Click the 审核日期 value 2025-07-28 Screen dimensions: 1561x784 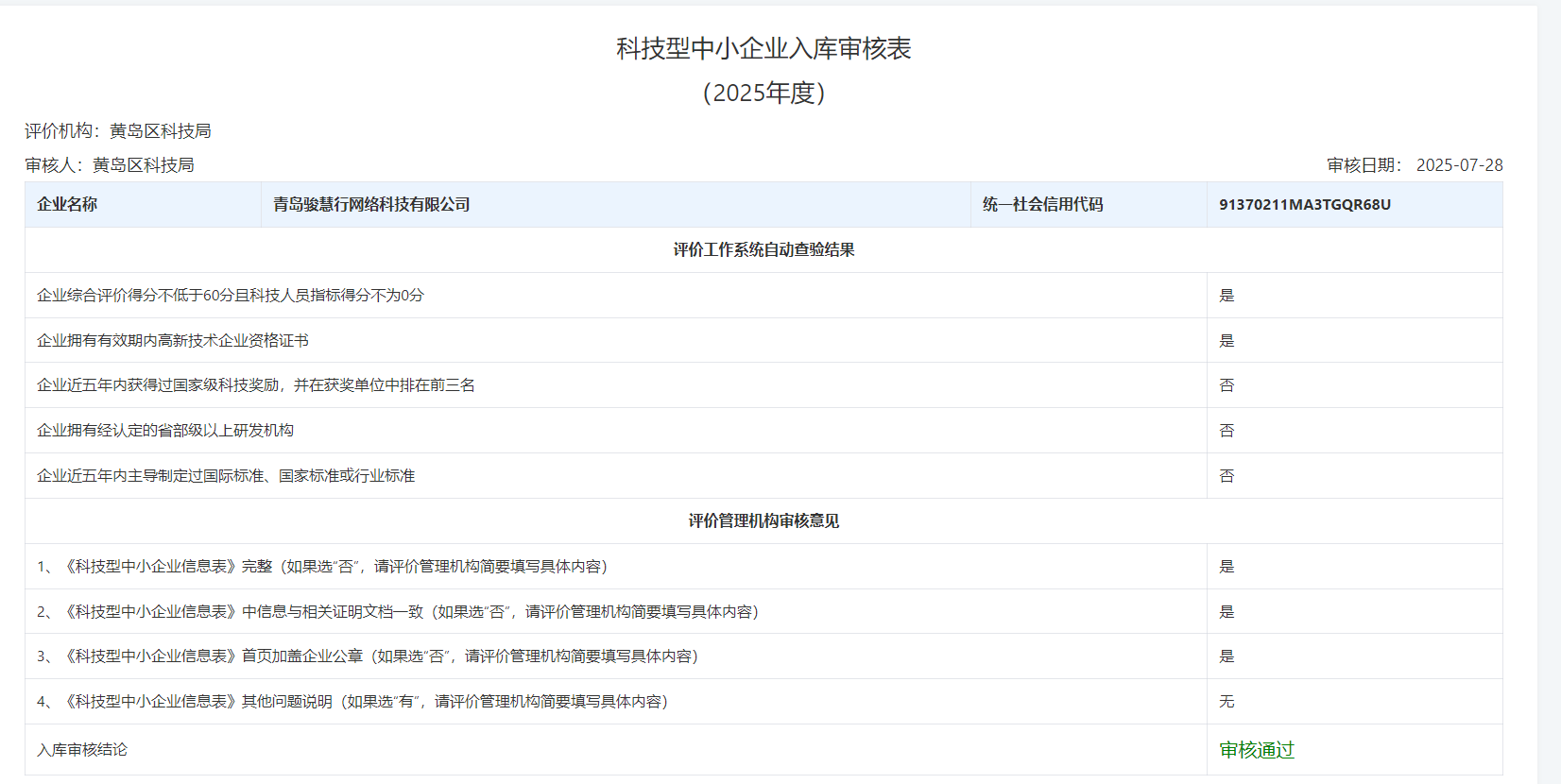[x=1459, y=165]
